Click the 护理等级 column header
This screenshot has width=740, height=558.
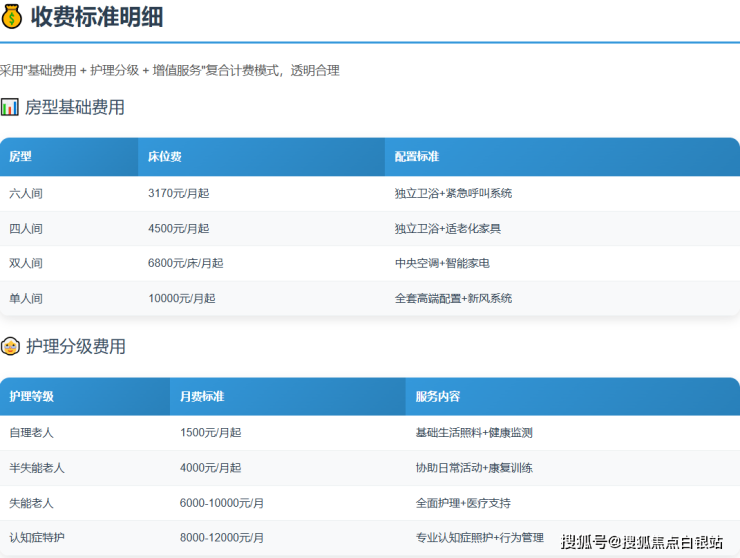[x=32, y=397]
